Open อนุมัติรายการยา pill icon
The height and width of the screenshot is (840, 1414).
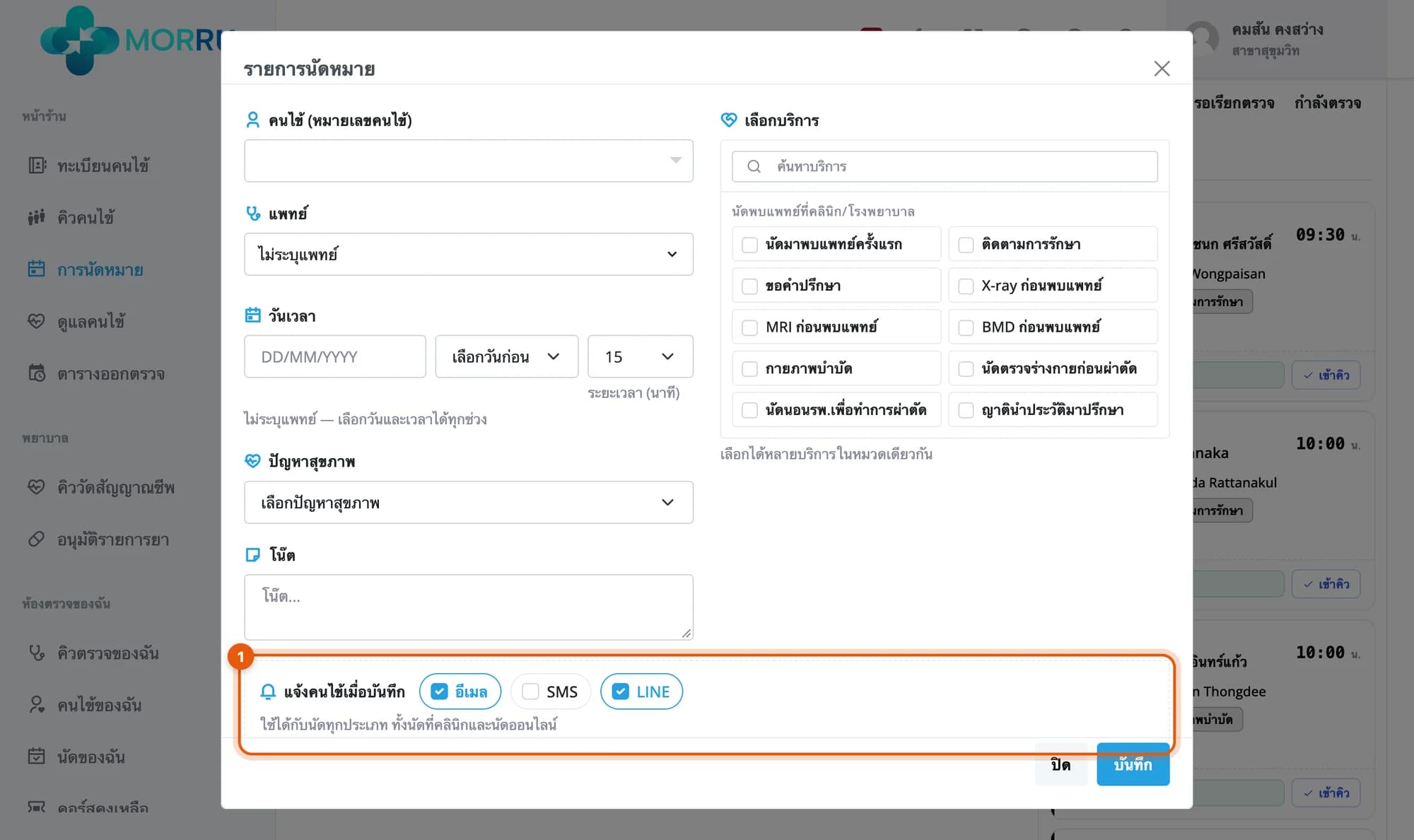[37, 539]
